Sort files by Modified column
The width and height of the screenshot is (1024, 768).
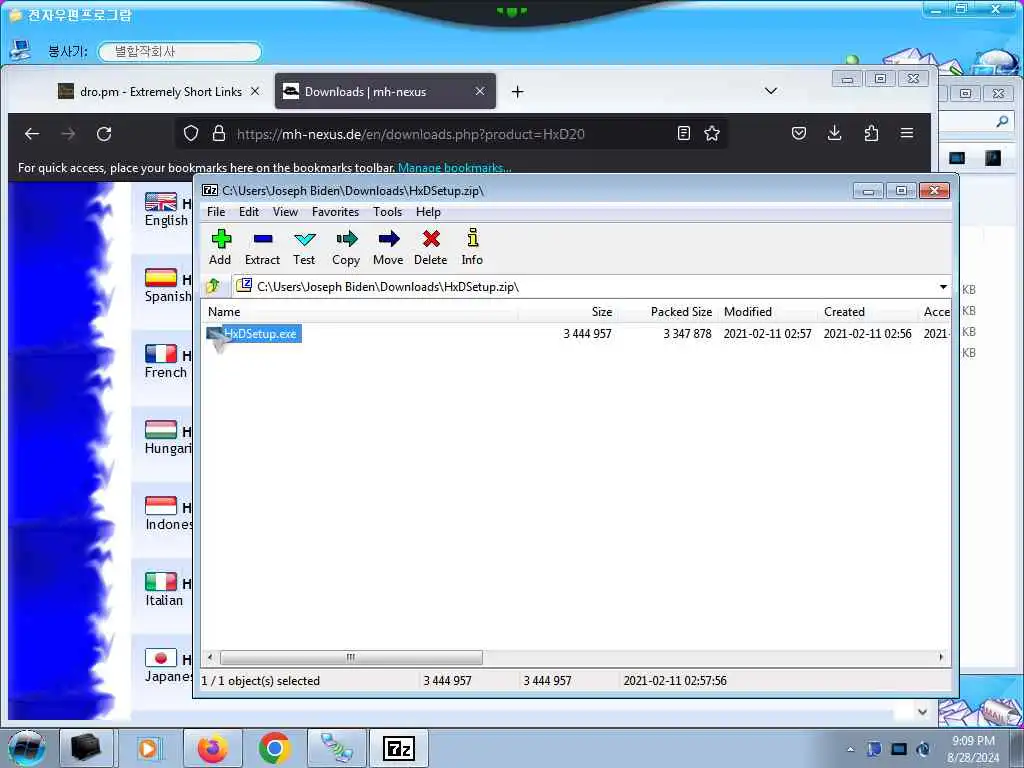pos(768,312)
